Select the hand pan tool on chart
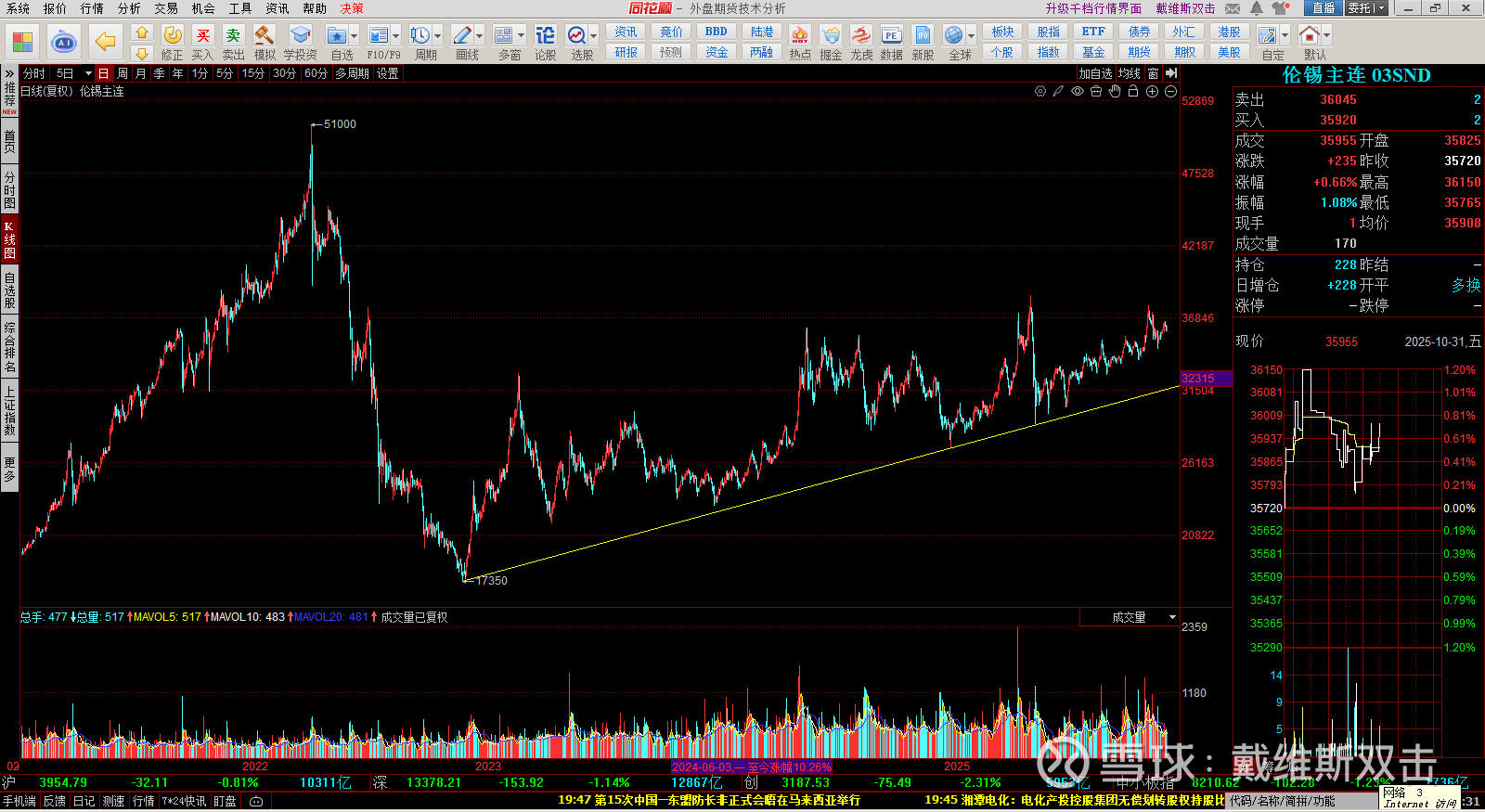Screen dimensions: 1485x812 1115,91
